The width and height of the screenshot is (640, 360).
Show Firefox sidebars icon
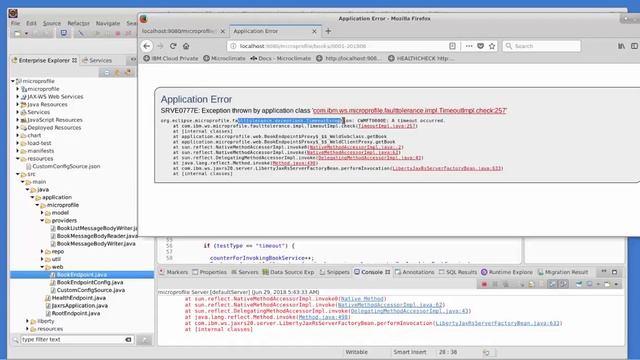click(634, 46)
